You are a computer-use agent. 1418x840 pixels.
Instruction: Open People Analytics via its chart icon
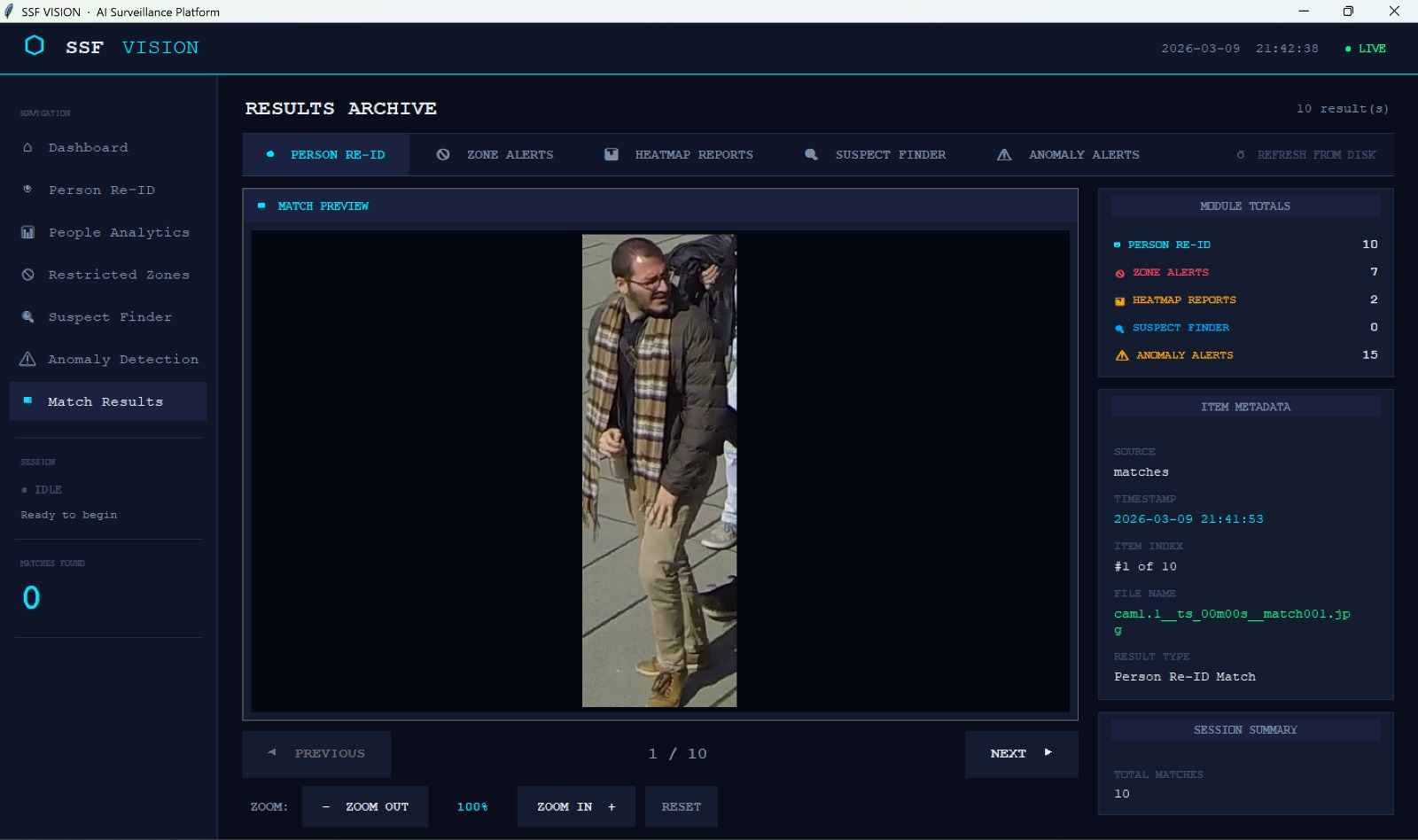pos(28,232)
